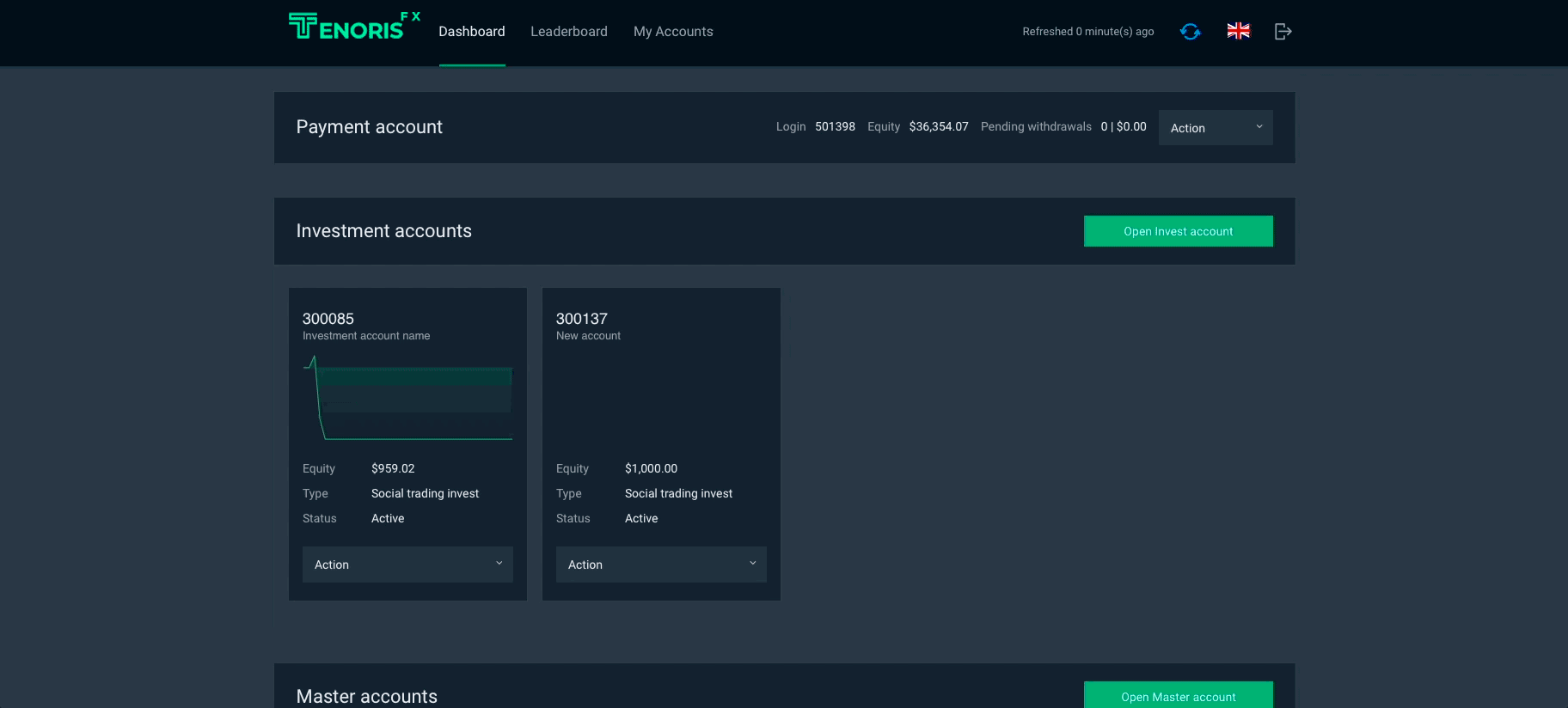The width and height of the screenshot is (1568, 708).
Task: Click Open Master account button
Action: [x=1178, y=696]
